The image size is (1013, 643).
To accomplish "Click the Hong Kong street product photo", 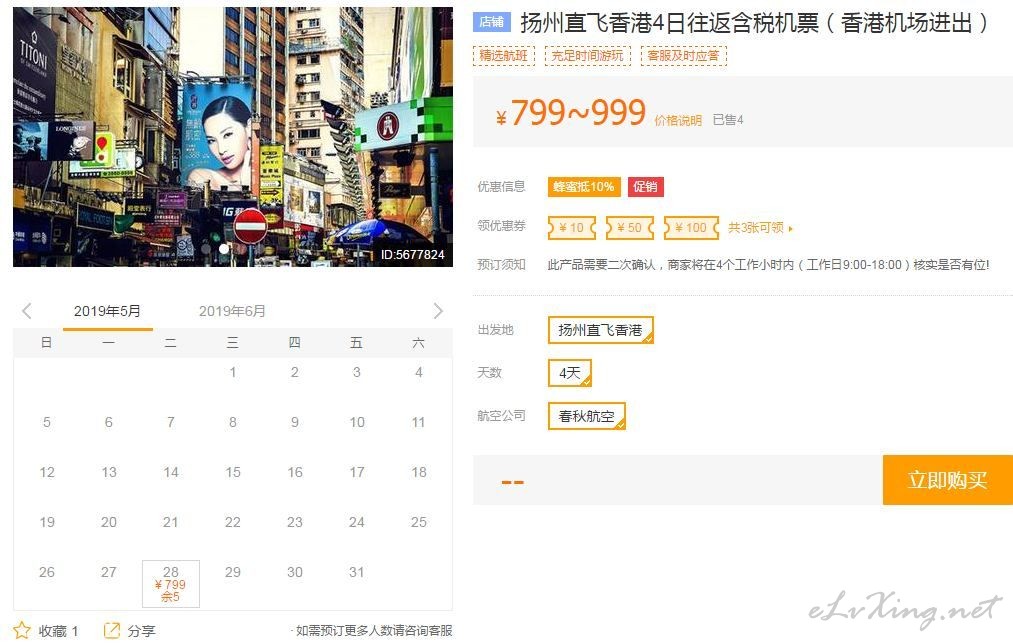I will [x=233, y=137].
